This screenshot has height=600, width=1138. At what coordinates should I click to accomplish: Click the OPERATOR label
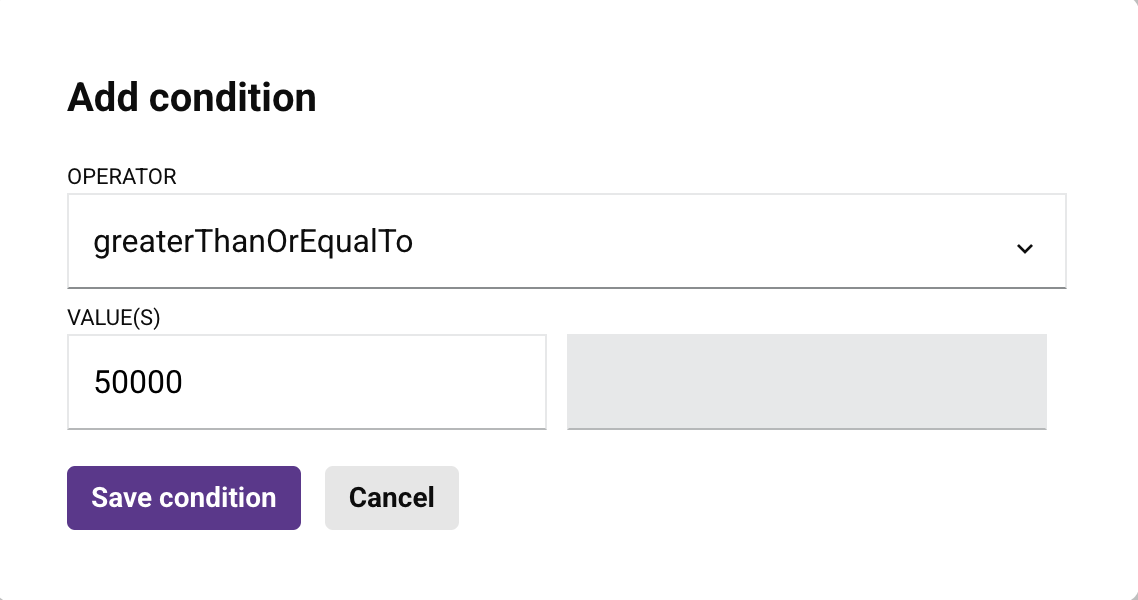tap(121, 176)
